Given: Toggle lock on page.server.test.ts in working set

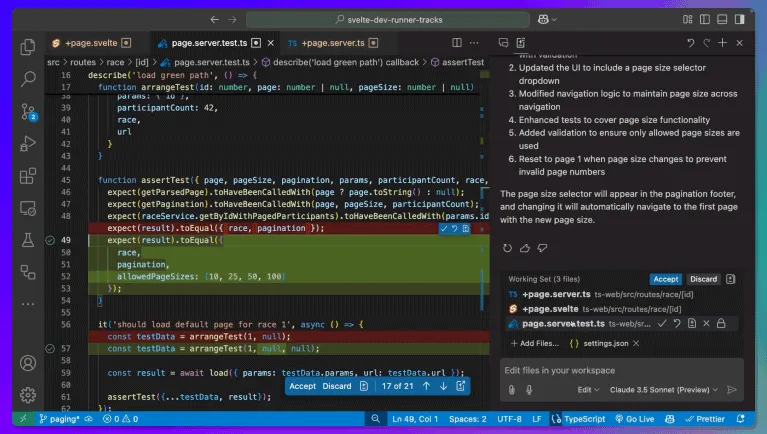Looking at the screenshot, I should coord(721,323).
